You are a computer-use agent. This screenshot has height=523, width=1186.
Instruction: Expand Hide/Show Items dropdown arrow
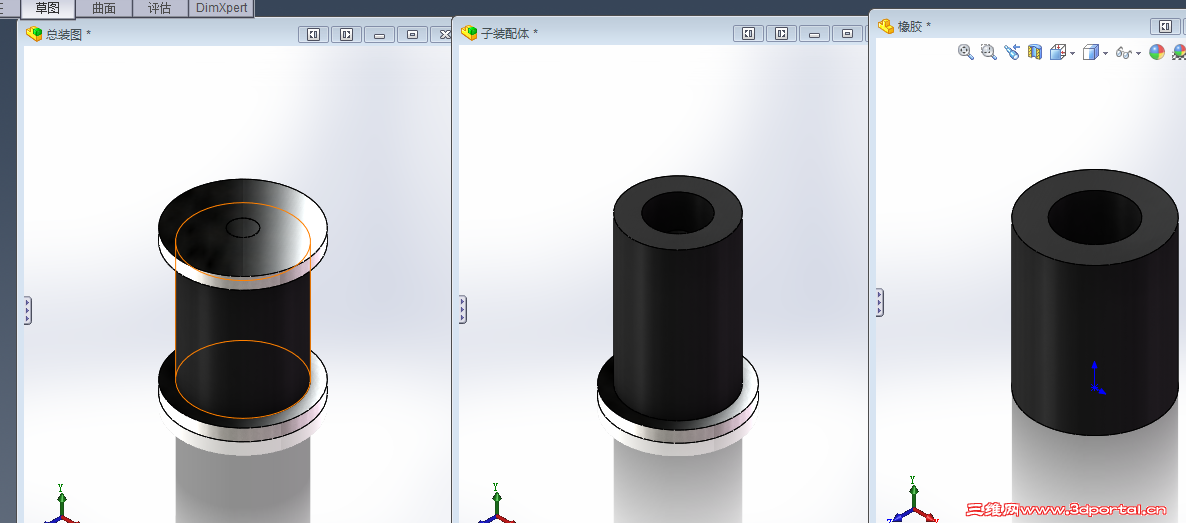[x=1138, y=54]
